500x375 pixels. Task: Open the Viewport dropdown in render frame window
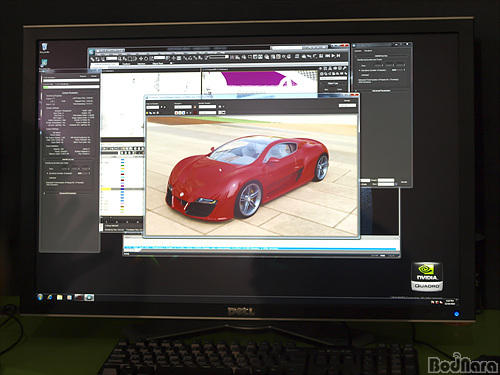pos(183,107)
